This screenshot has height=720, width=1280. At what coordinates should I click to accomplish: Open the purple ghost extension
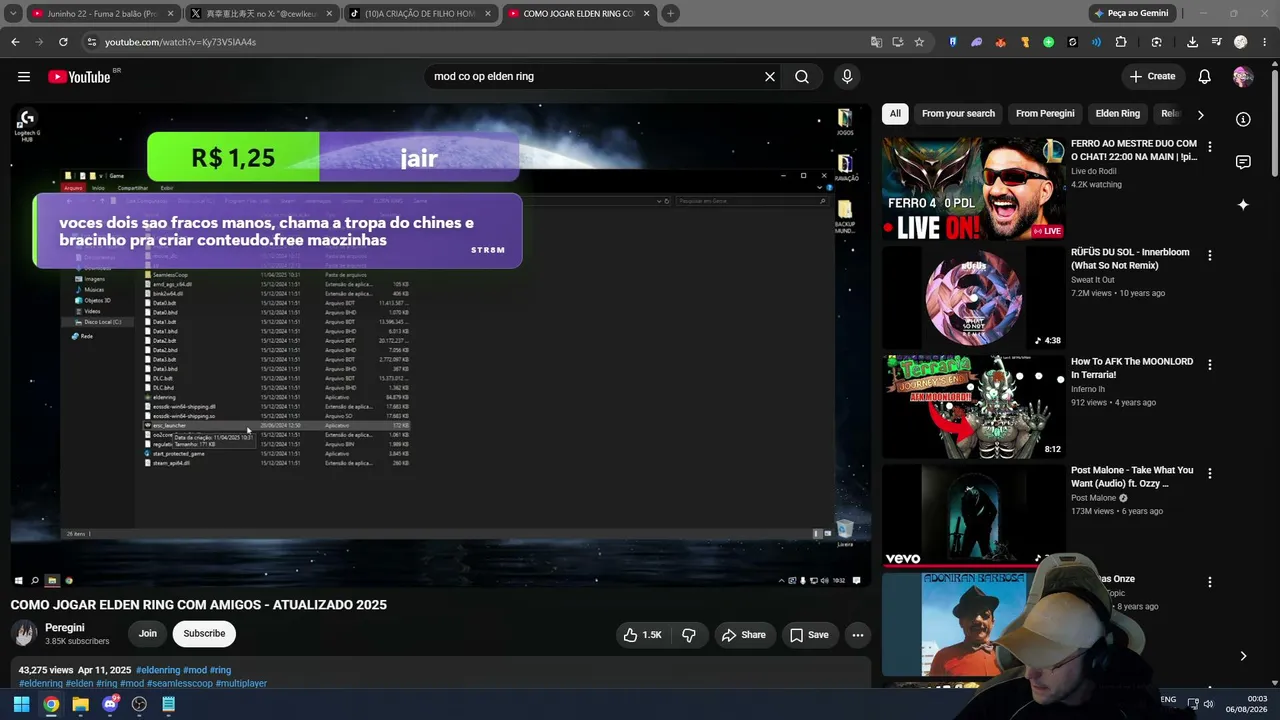click(x=977, y=42)
